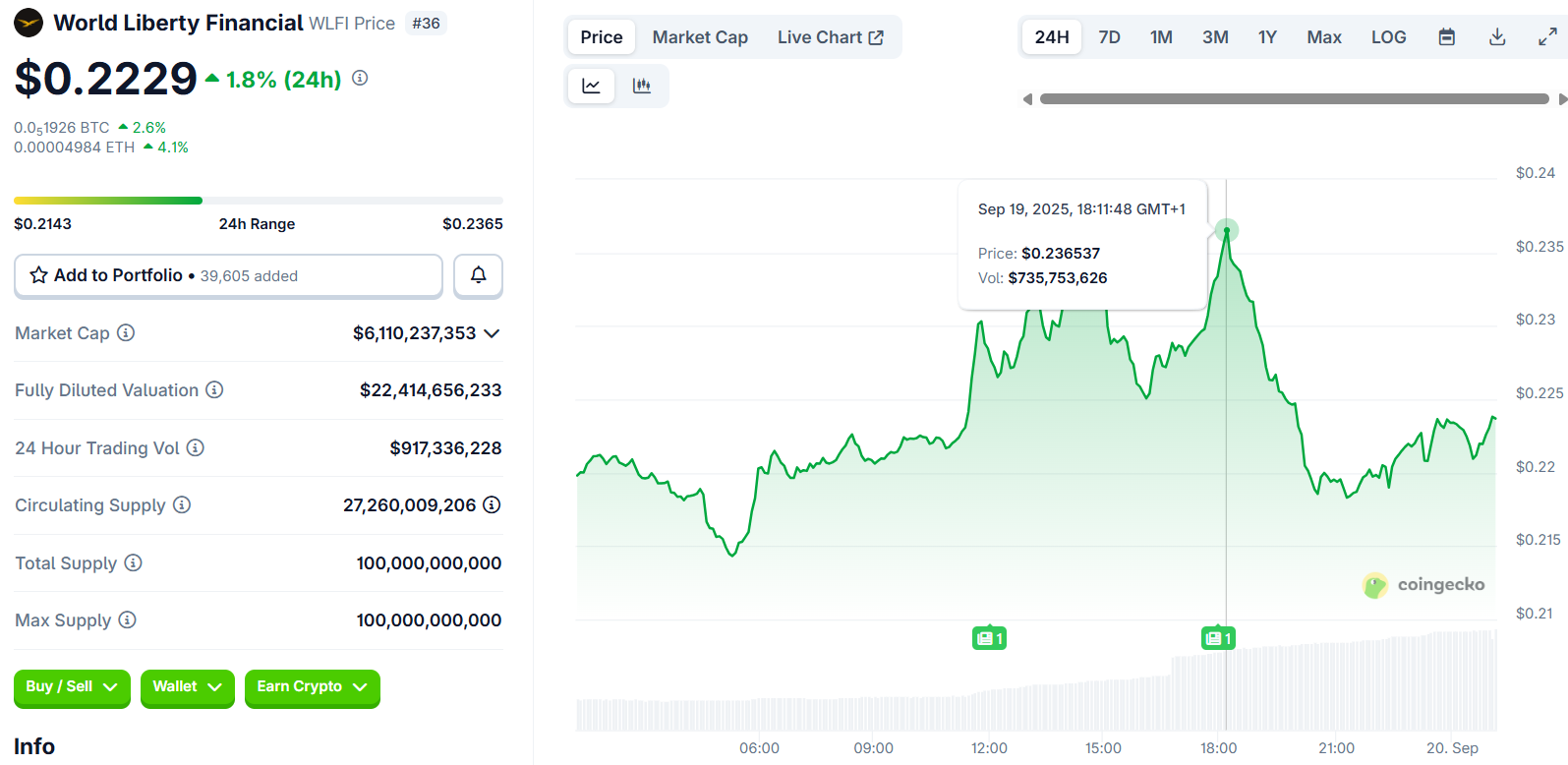Viewport: 1568px width, 765px height.
Task: Expand Market Cap value chevron
Action: point(493,333)
